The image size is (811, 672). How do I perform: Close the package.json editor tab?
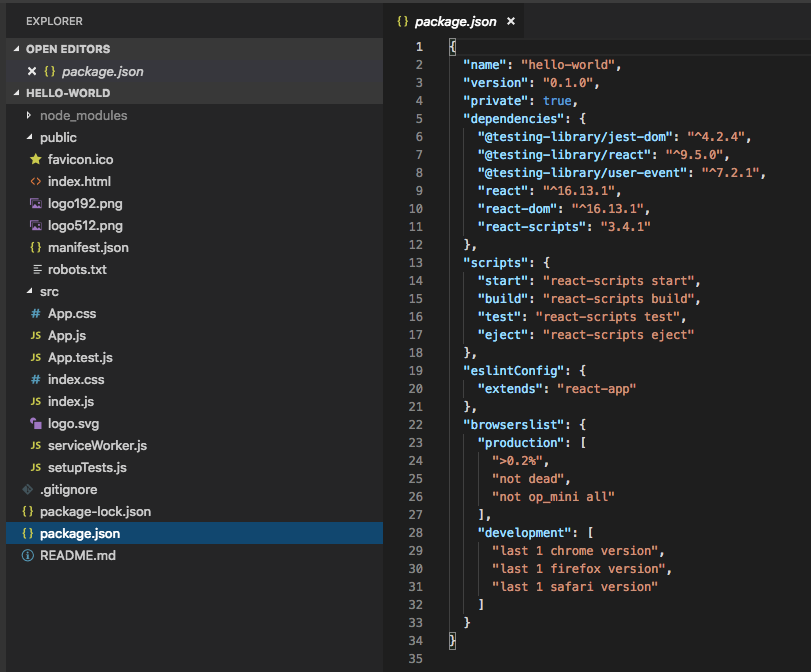coord(510,21)
